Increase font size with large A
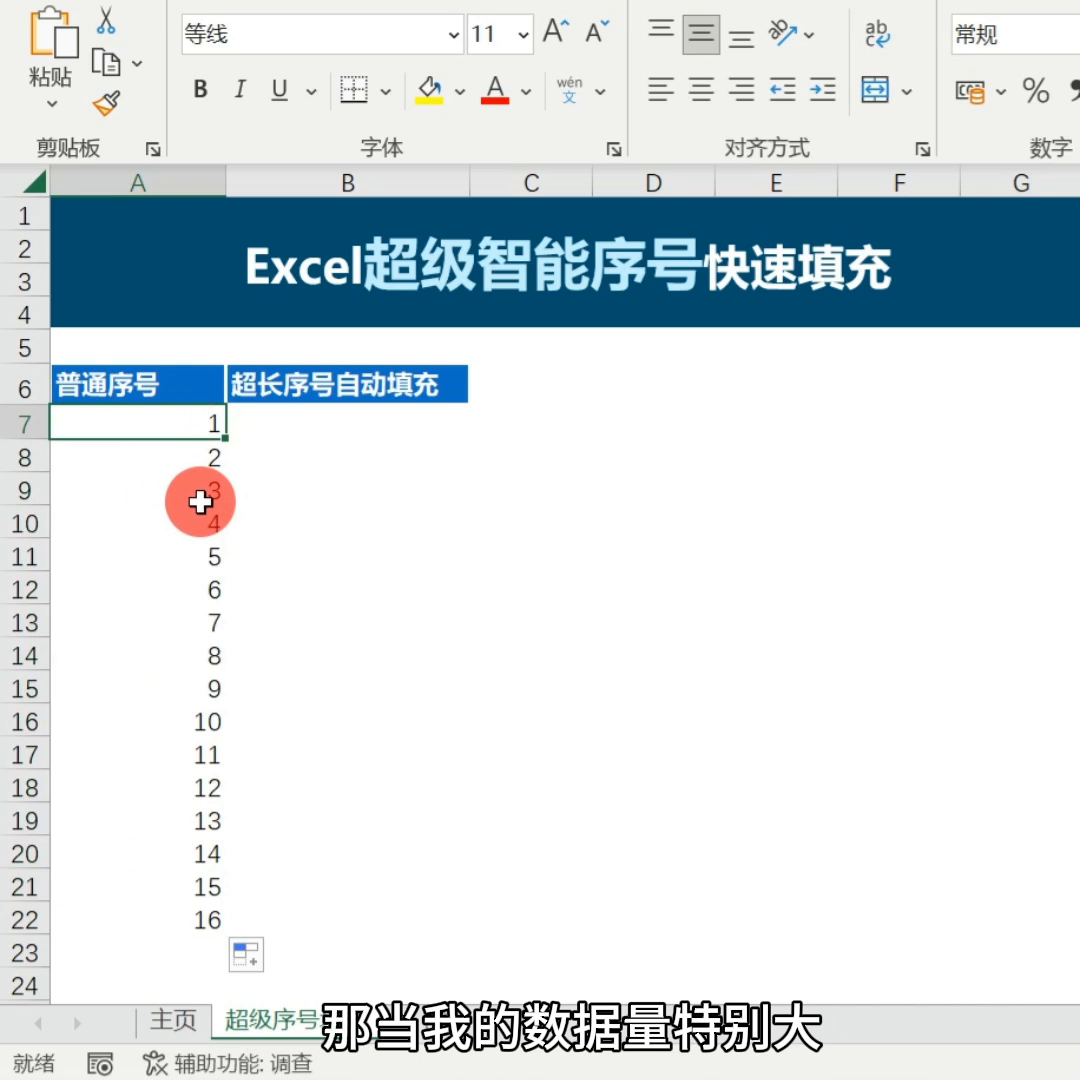Viewport: 1080px width, 1080px height. tap(556, 32)
